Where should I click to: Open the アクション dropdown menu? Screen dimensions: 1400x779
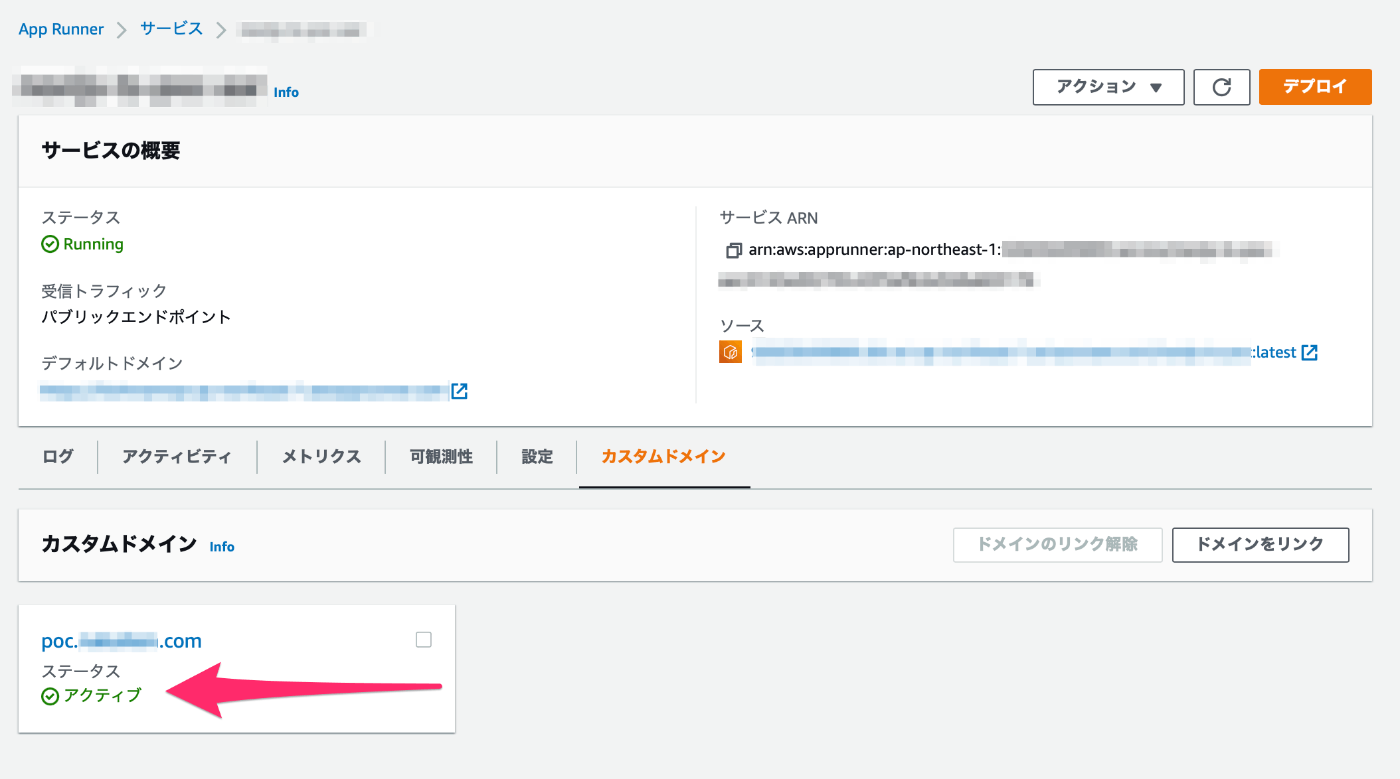1109,87
